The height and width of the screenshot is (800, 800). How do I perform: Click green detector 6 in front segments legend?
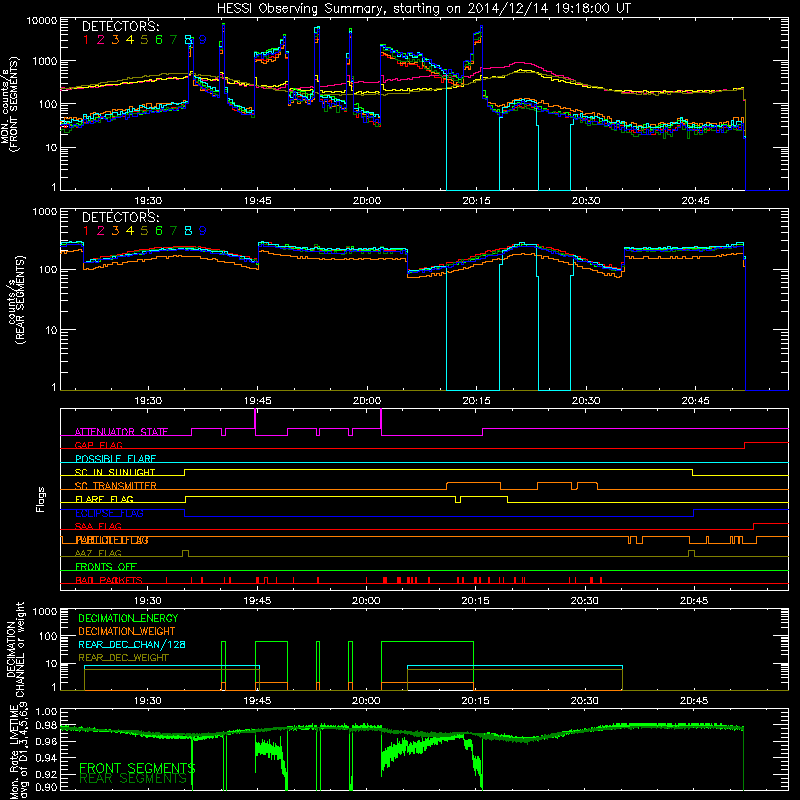159,40
